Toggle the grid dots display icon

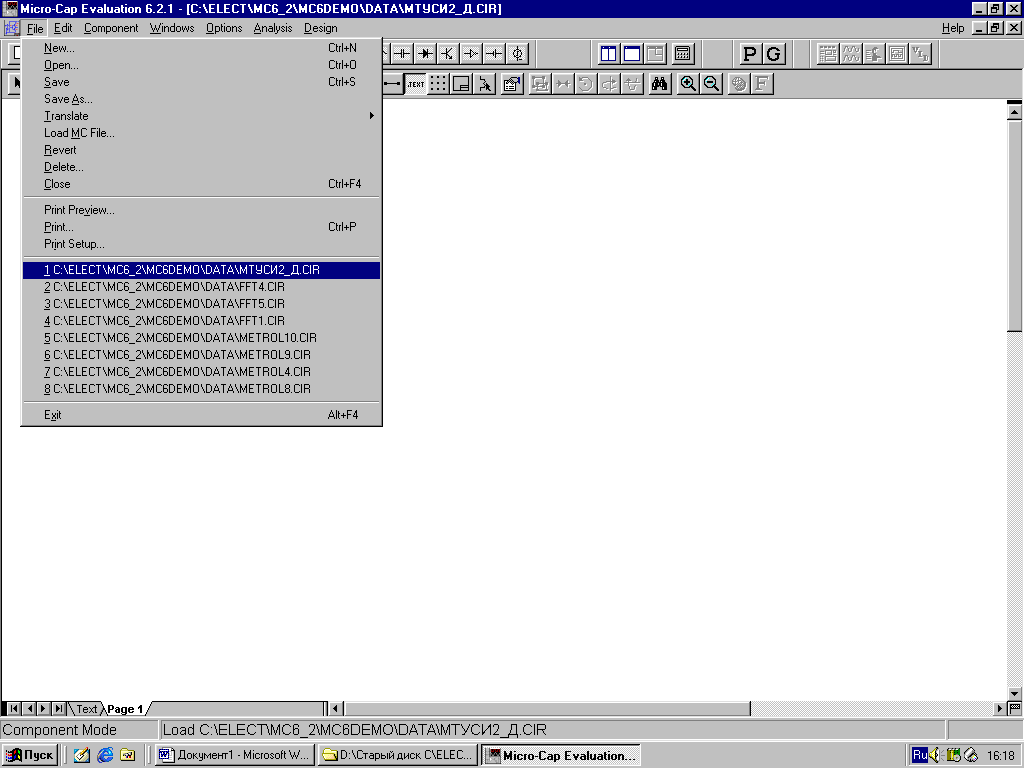438,84
